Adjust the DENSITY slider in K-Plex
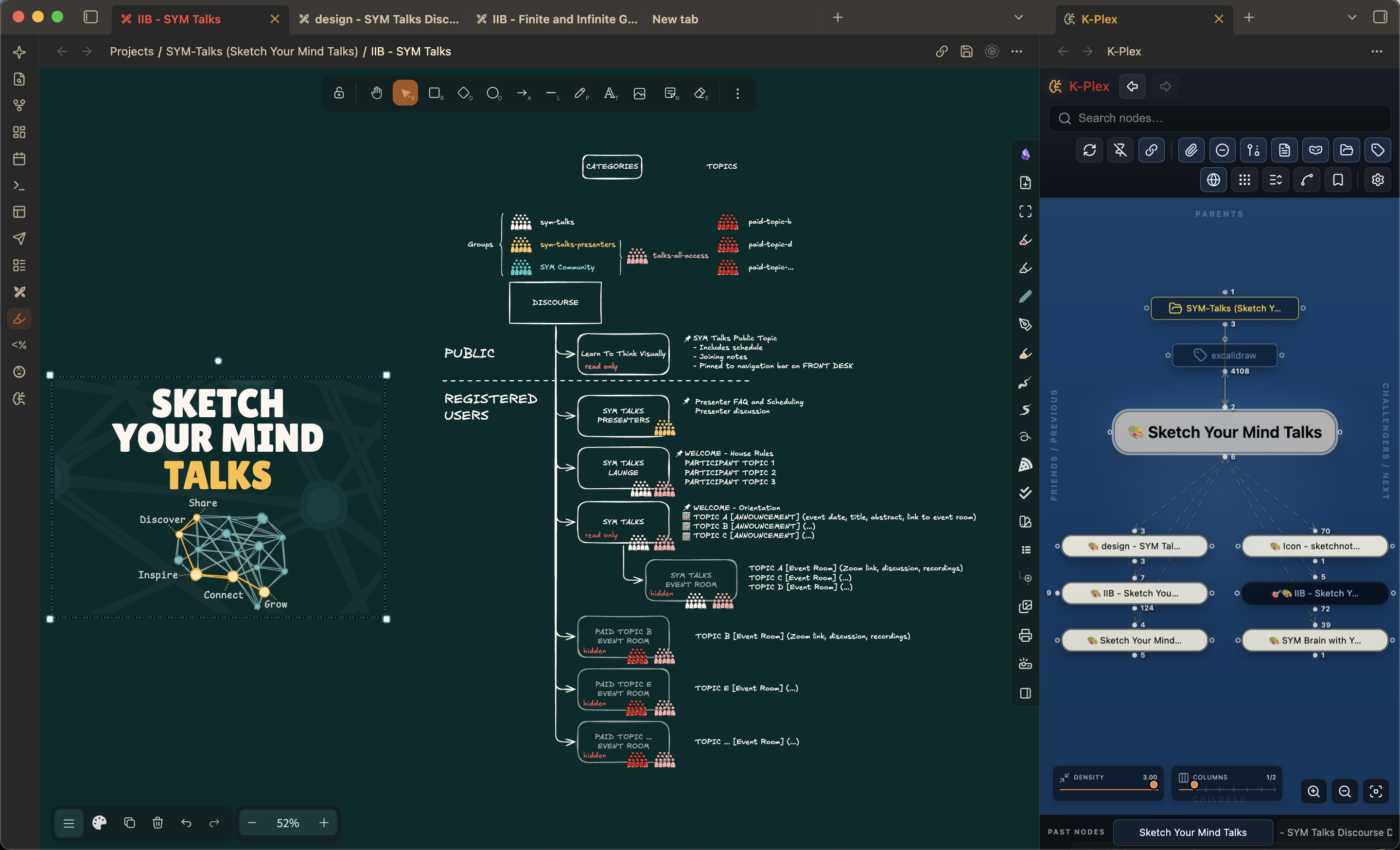The width and height of the screenshot is (1400, 850). (1108, 789)
